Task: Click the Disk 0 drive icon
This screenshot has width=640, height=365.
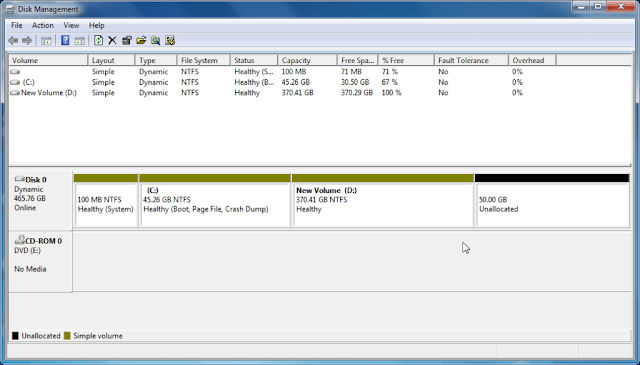Action: click(x=19, y=179)
